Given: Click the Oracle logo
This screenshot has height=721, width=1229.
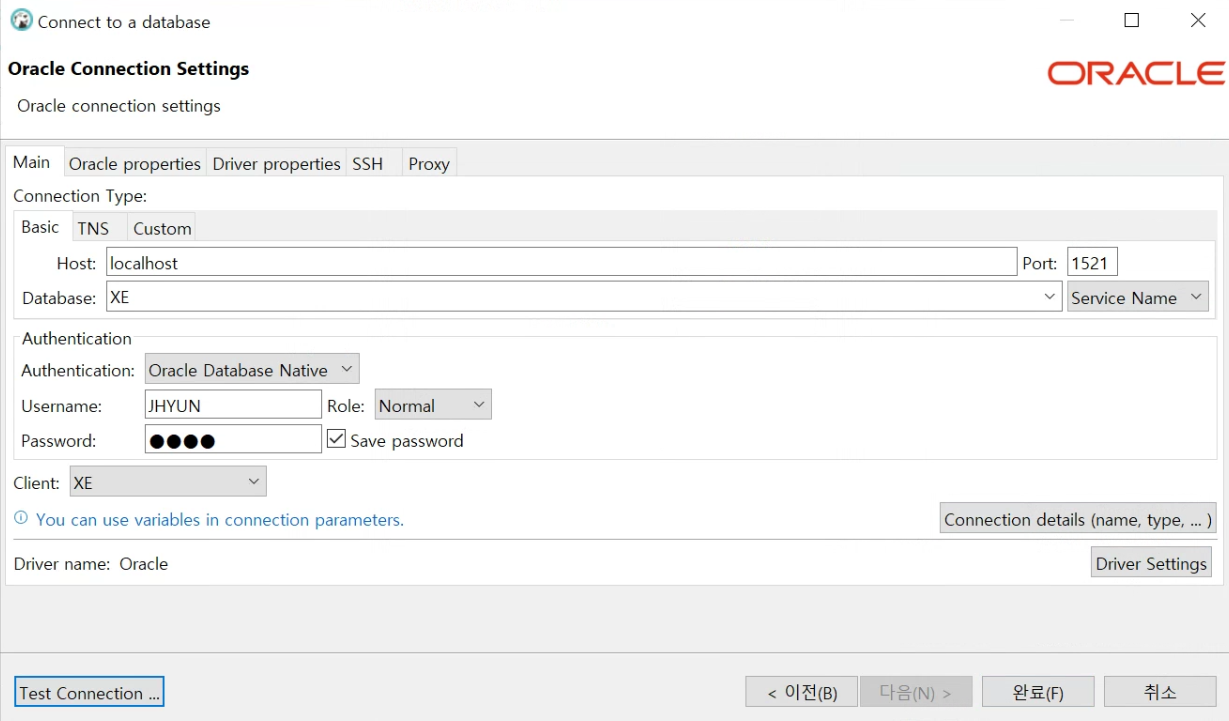Looking at the screenshot, I should [x=1136, y=73].
